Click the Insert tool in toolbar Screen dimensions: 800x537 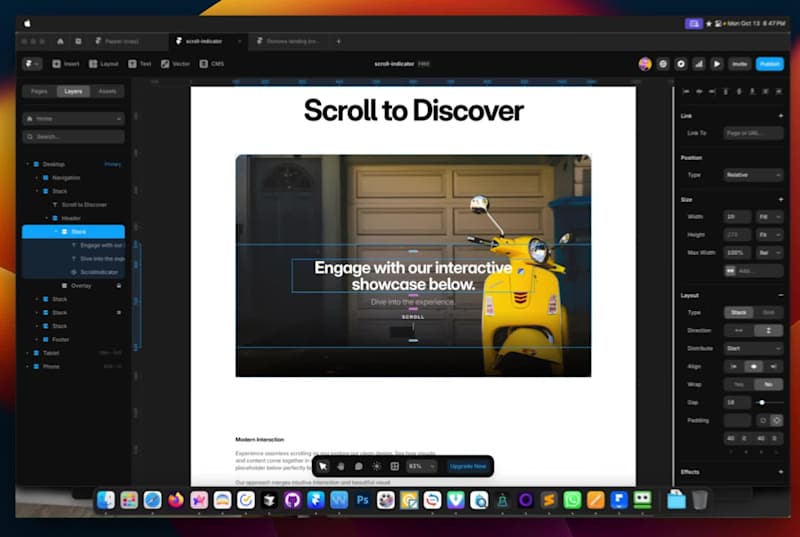click(x=66, y=64)
